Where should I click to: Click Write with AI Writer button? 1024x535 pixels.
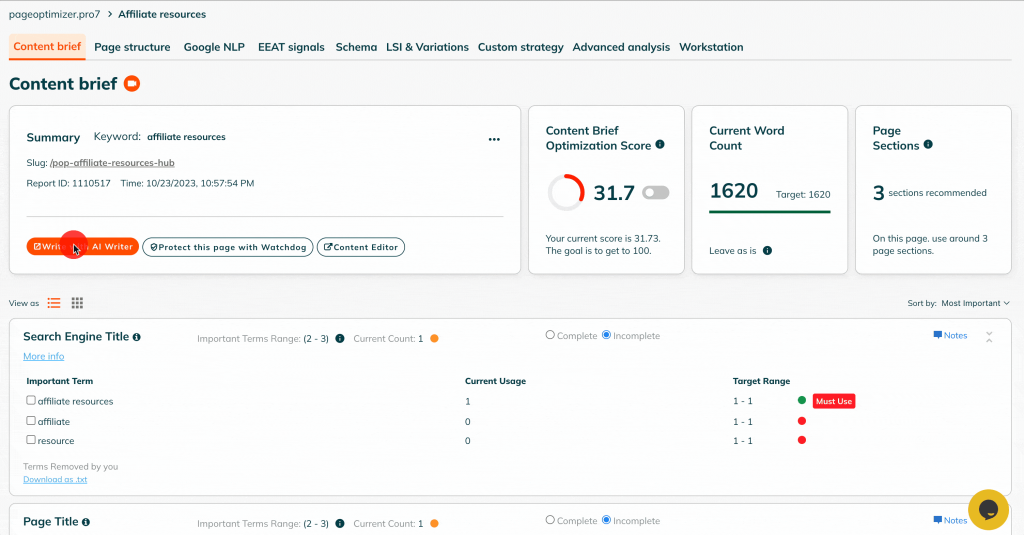coord(83,247)
